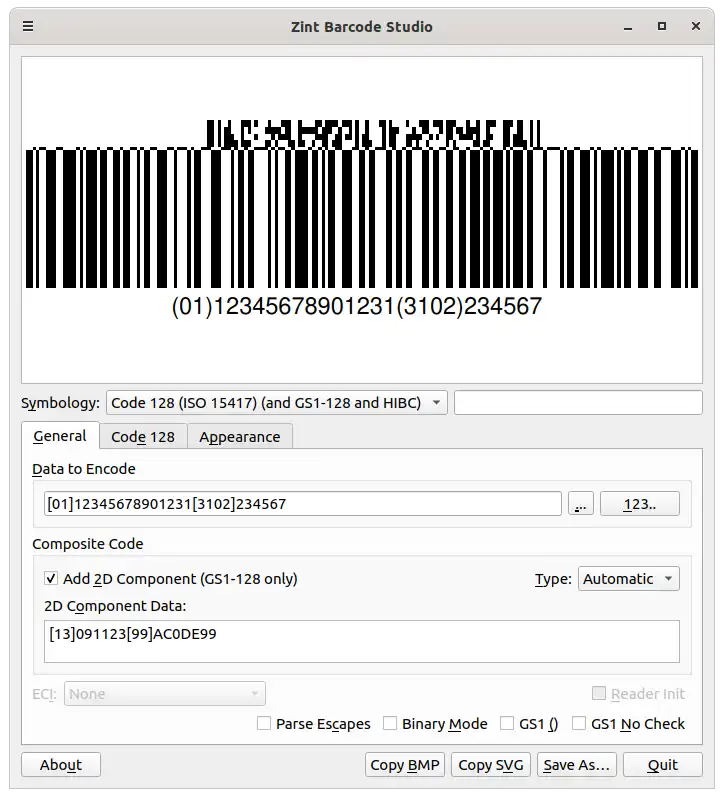Screen dimensions: 724x798
Task: Open the composite Type Automatic dropdown
Action: (x=628, y=579)
